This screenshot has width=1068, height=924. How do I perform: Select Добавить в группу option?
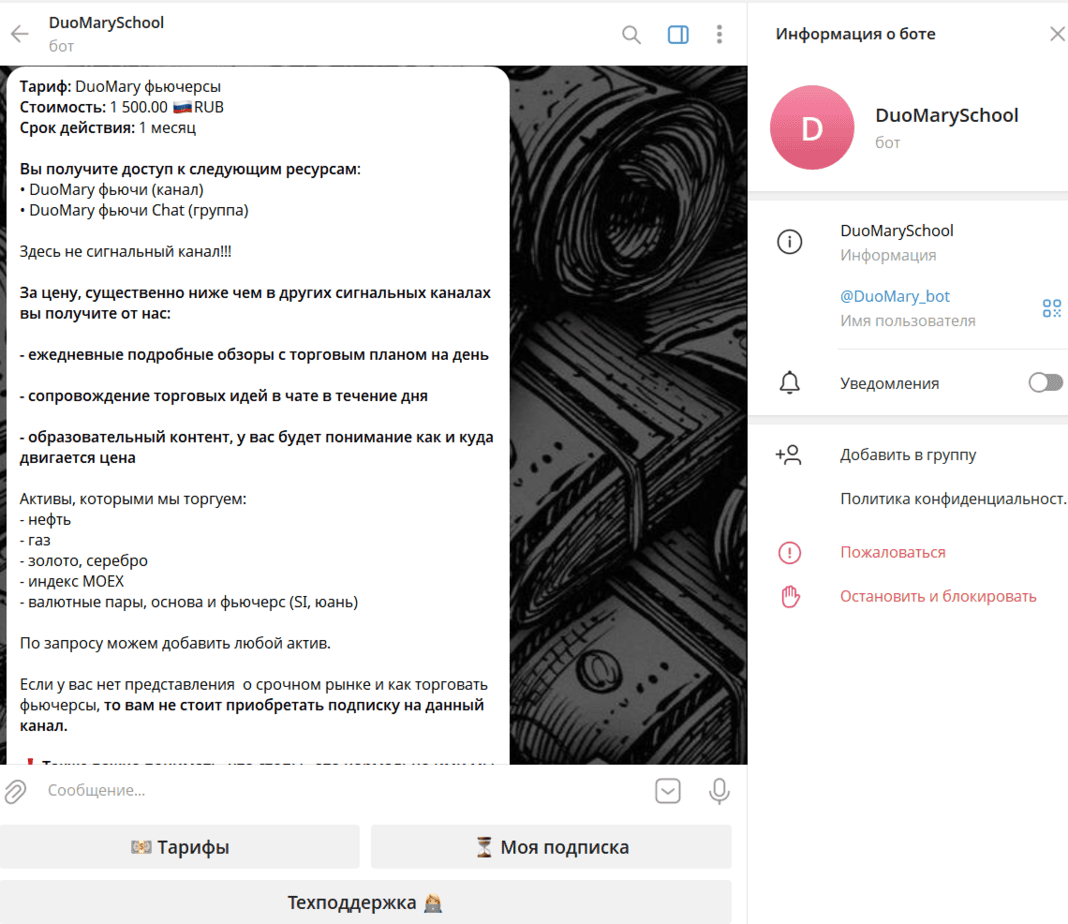(908, 455)
